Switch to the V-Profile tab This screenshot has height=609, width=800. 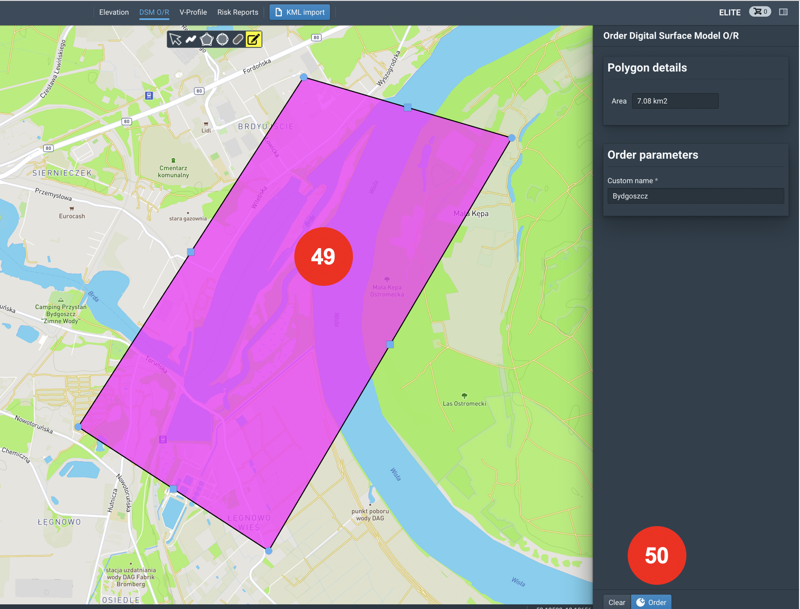point(193,13)
